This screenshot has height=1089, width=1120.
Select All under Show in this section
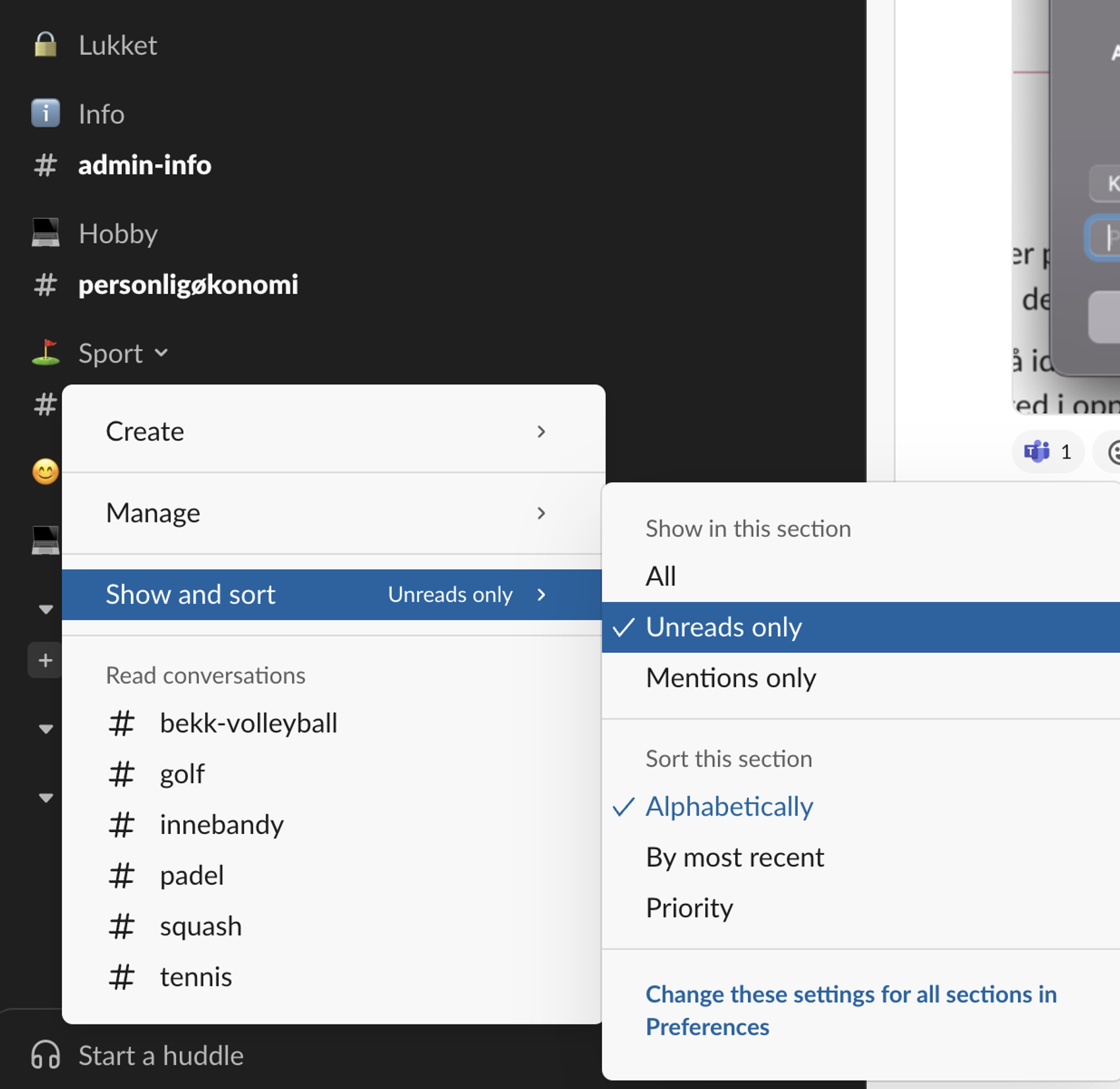coord(860,576)
